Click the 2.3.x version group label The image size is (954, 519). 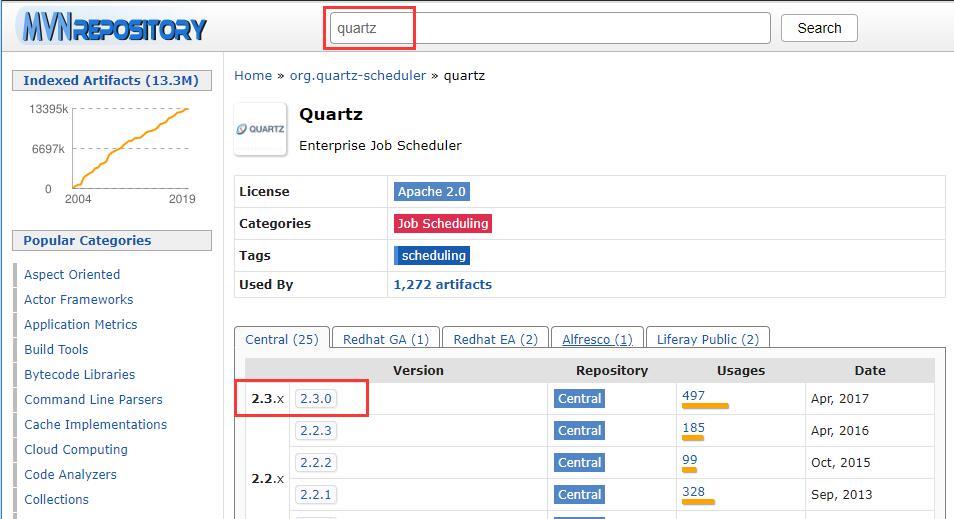click(x=267, y=399)
